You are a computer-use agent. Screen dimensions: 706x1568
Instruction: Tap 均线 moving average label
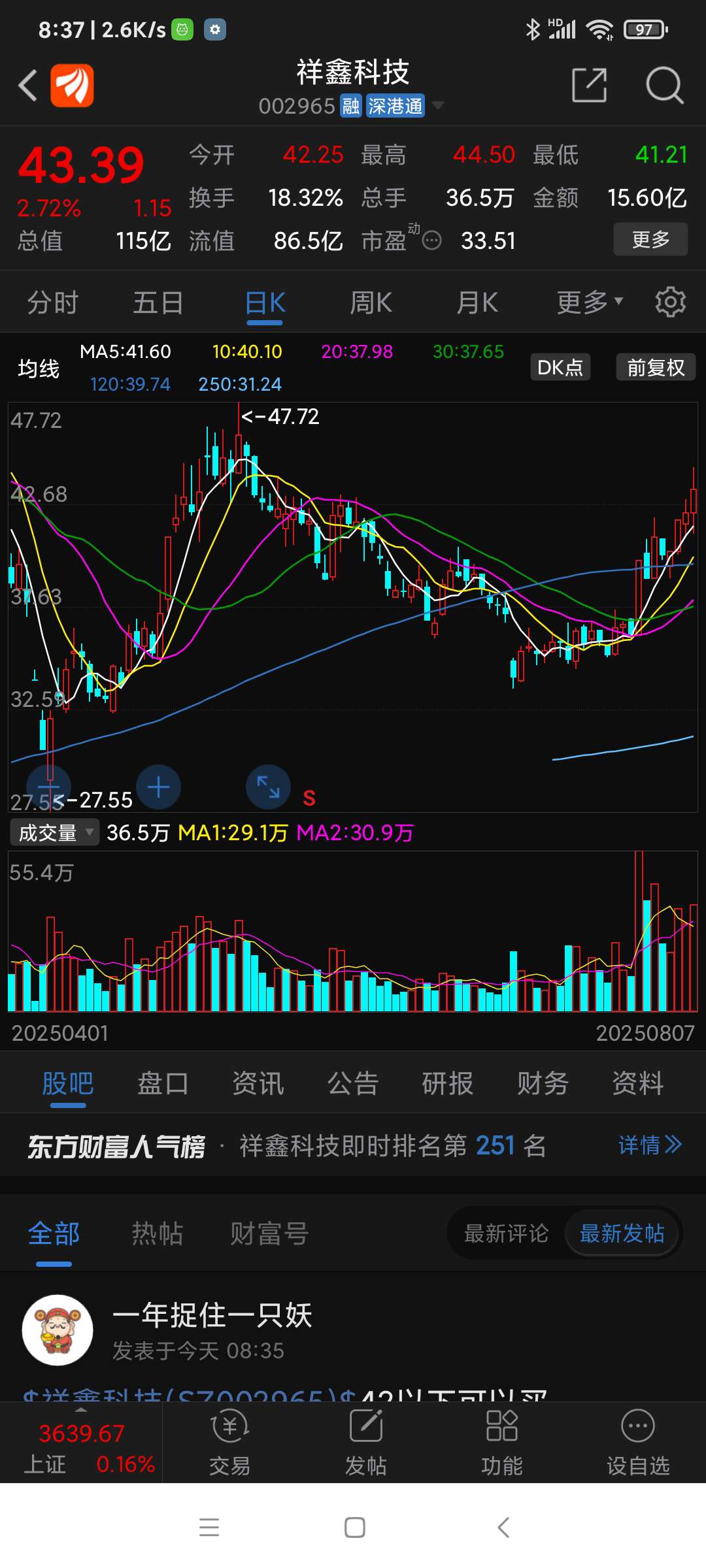point(39,368)
